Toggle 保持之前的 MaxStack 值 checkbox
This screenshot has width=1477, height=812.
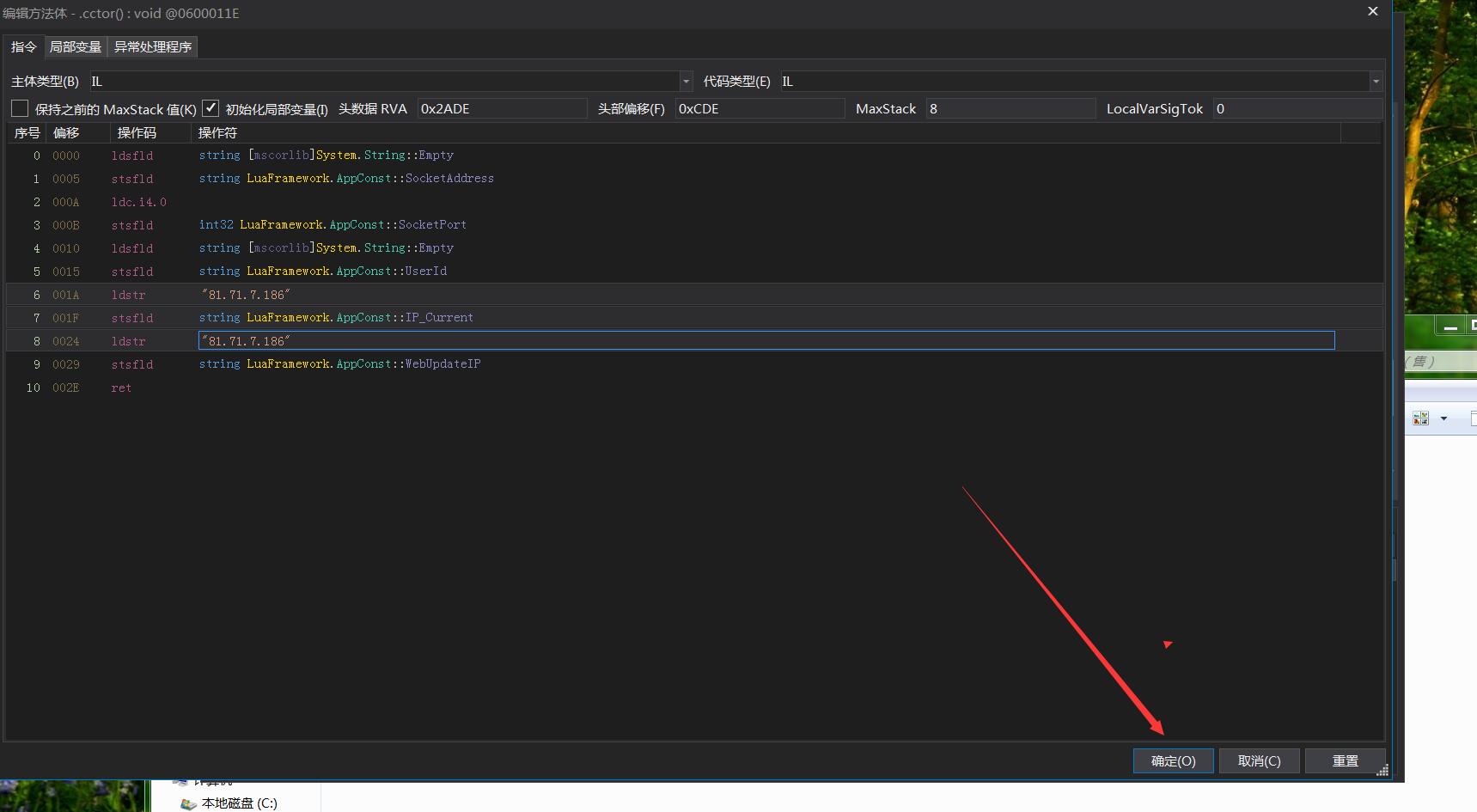[x=20, y=109]
